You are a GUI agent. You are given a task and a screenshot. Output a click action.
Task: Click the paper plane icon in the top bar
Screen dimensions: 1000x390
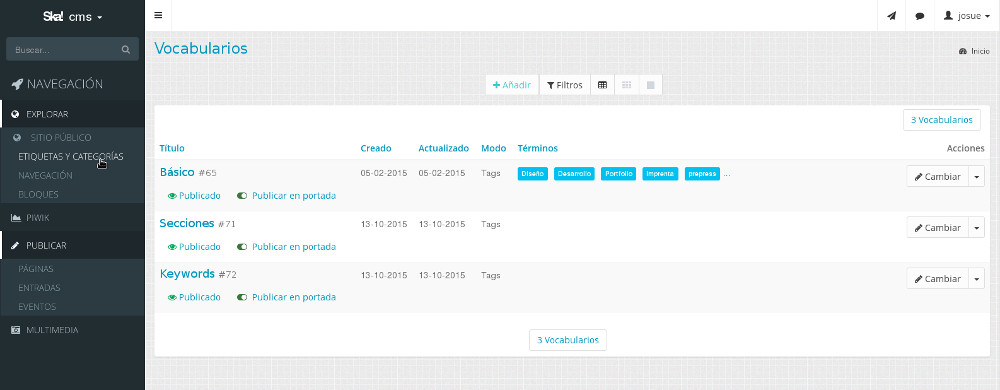pos(891,16)
